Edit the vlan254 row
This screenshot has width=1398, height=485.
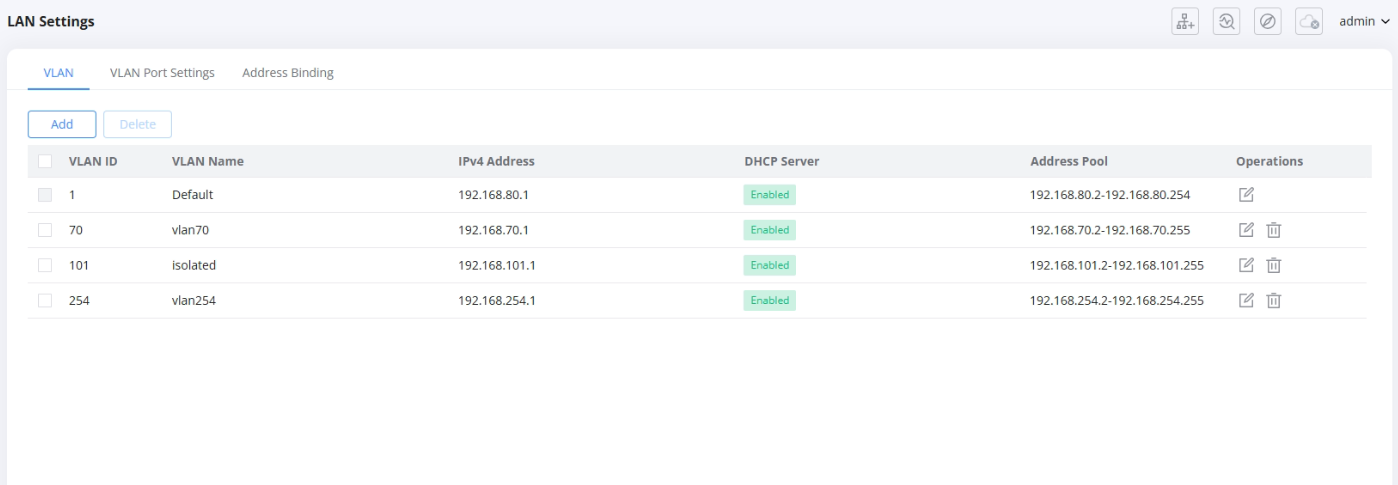coord(1246,300)
